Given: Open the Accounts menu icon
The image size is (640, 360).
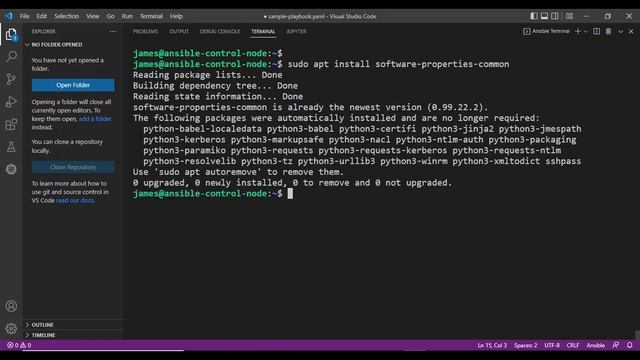Looking at the screenshot, I should click(x=11, y=306).
